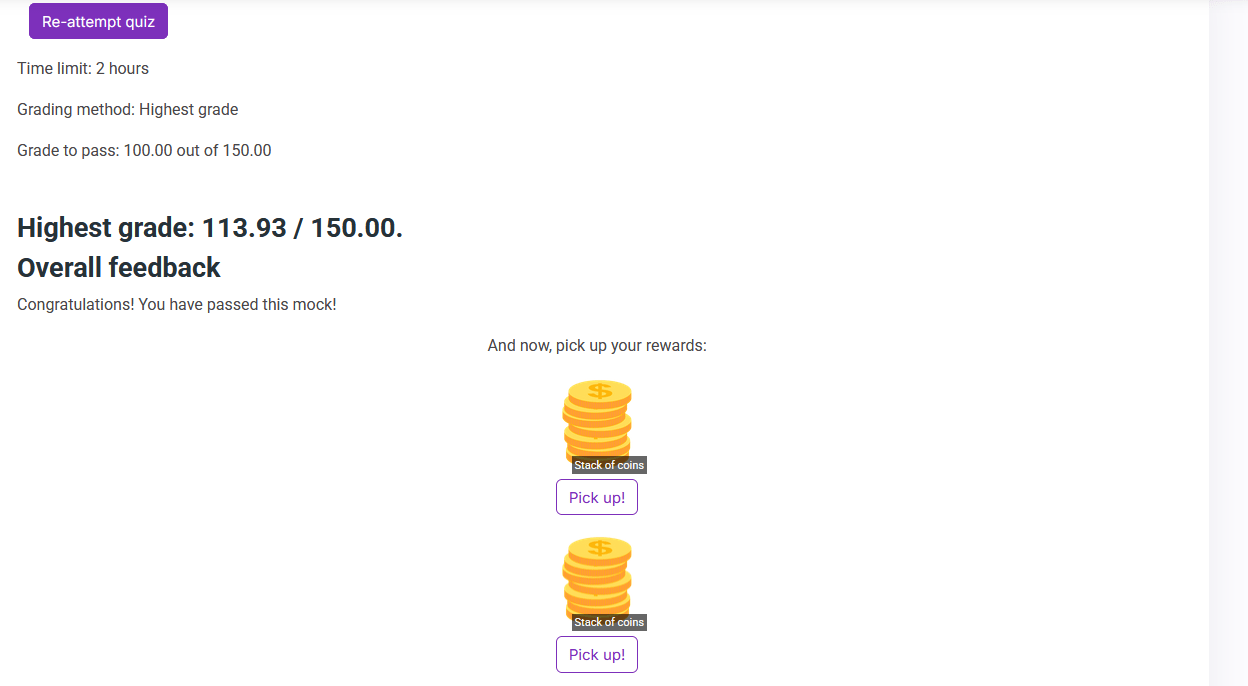The width and height of the screenshot is (1248, 686).
Task: Click the dollar sign on the second coin stack
Action: click(x=599, y=548)
